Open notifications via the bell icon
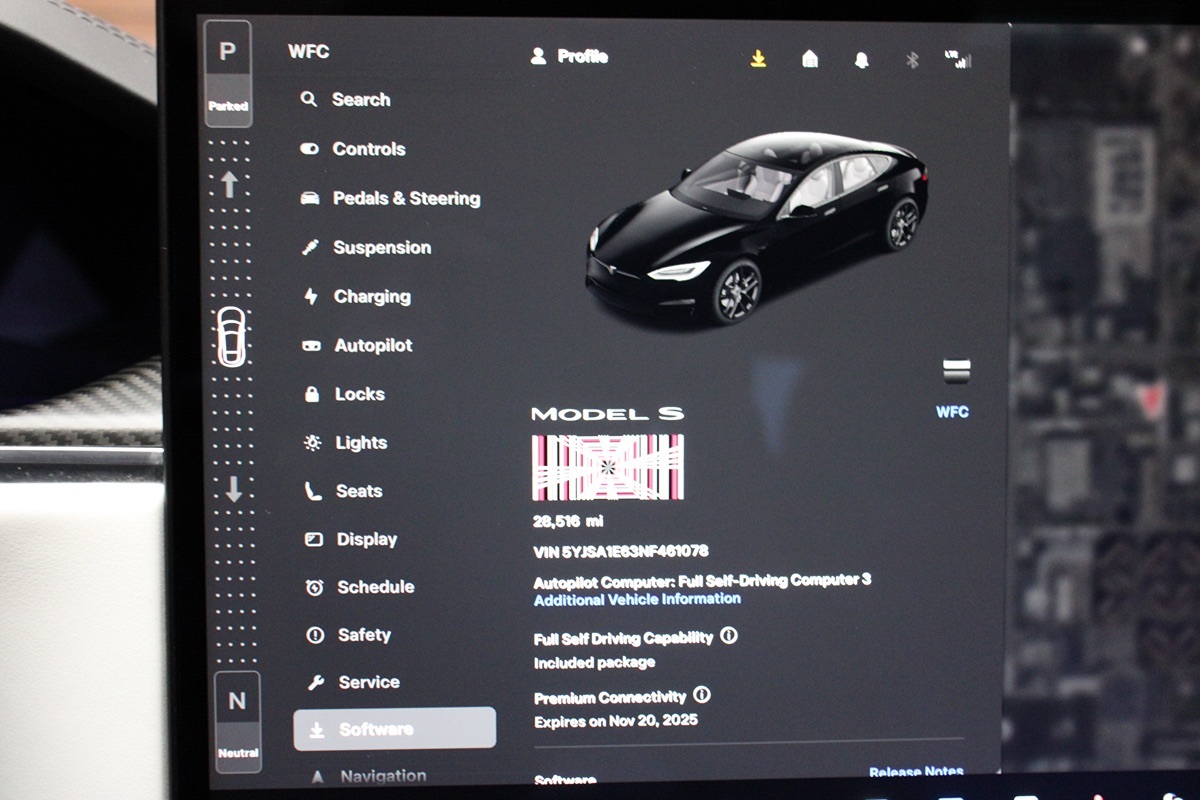The width and height of the screenshot is (1200, 800). coord(860,58)
